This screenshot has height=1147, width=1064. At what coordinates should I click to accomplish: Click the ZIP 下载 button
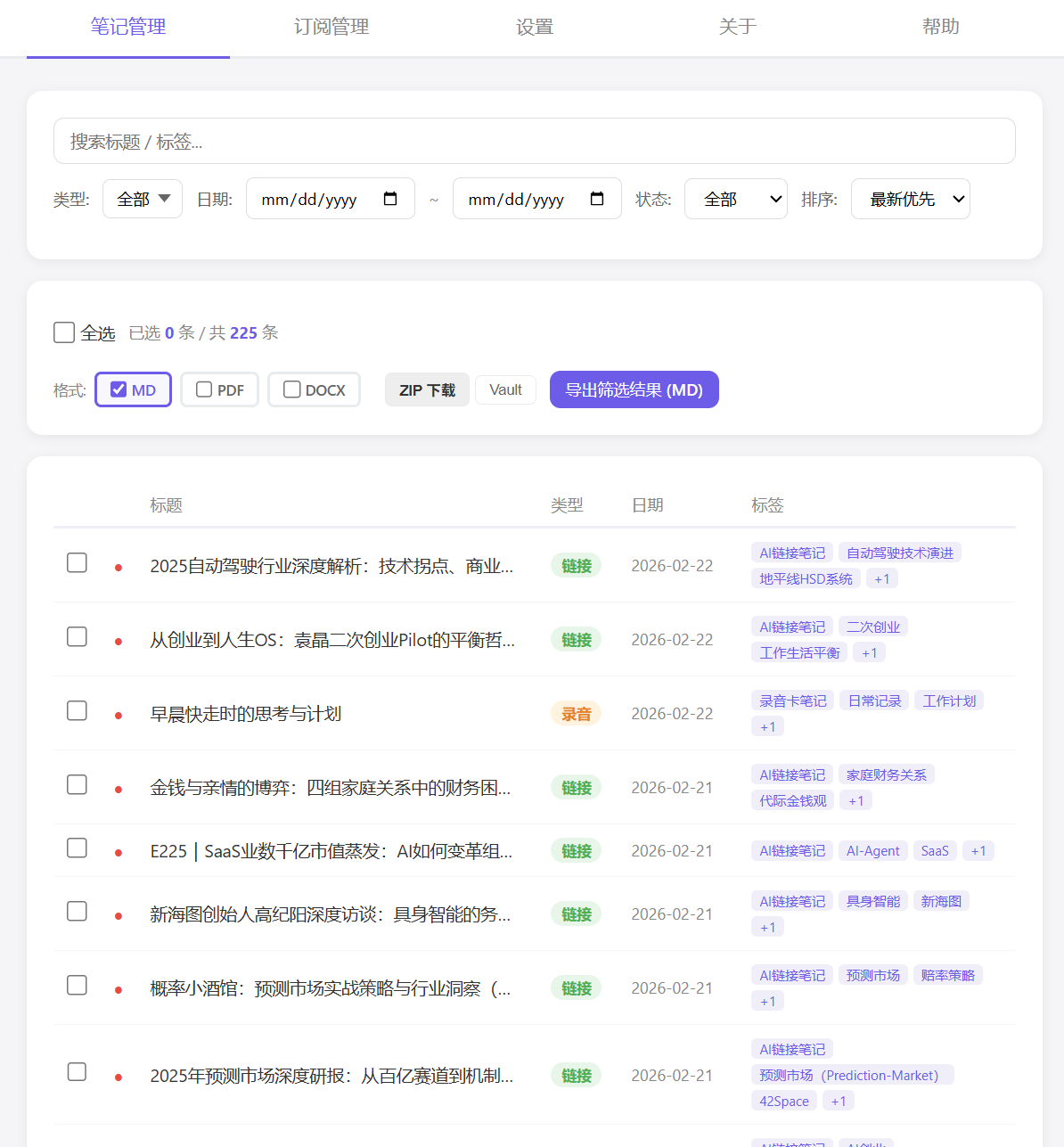(x=427, y=389)
